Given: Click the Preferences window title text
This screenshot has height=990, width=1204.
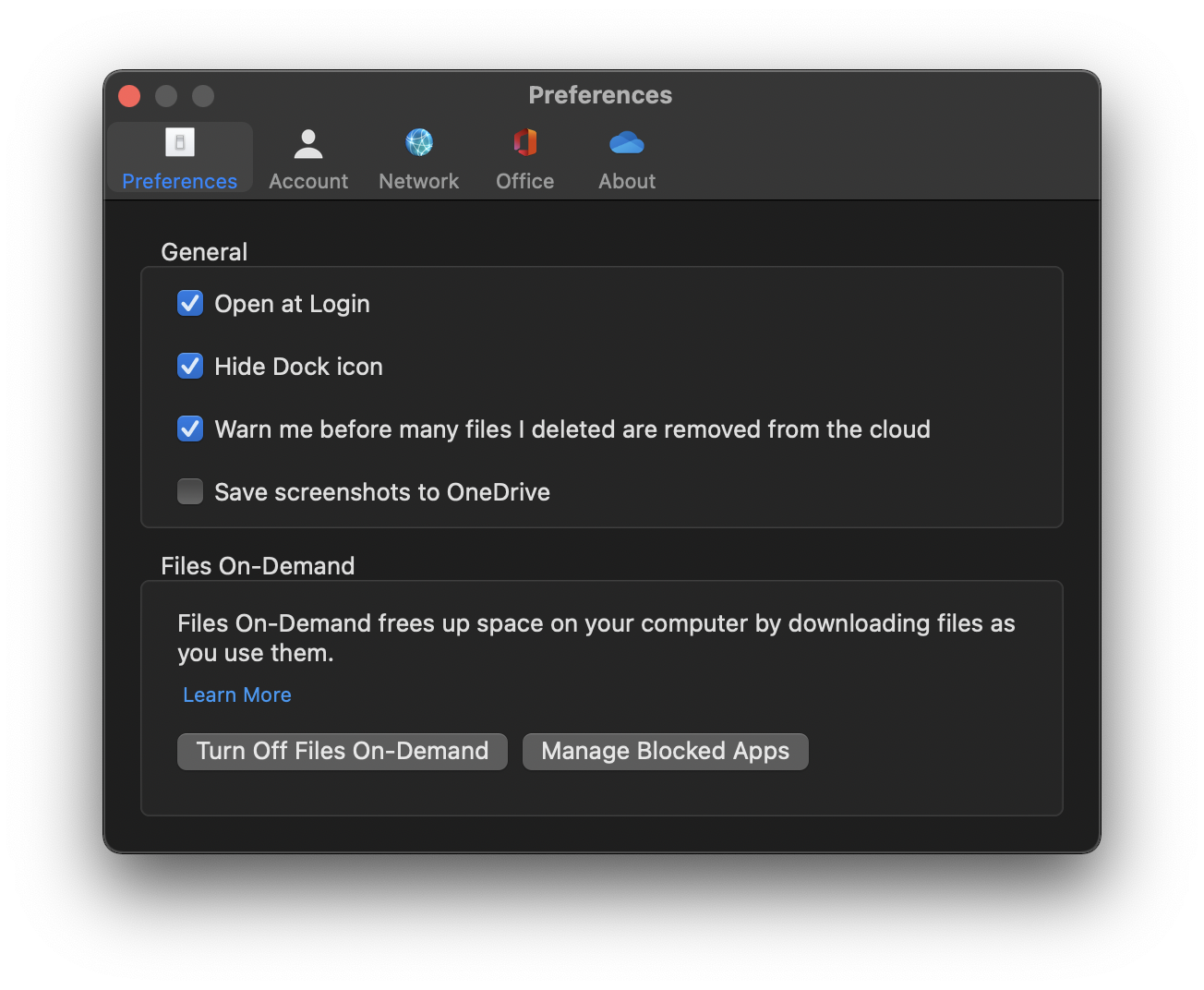Looking at the screenshot, I should pos(600,95).
